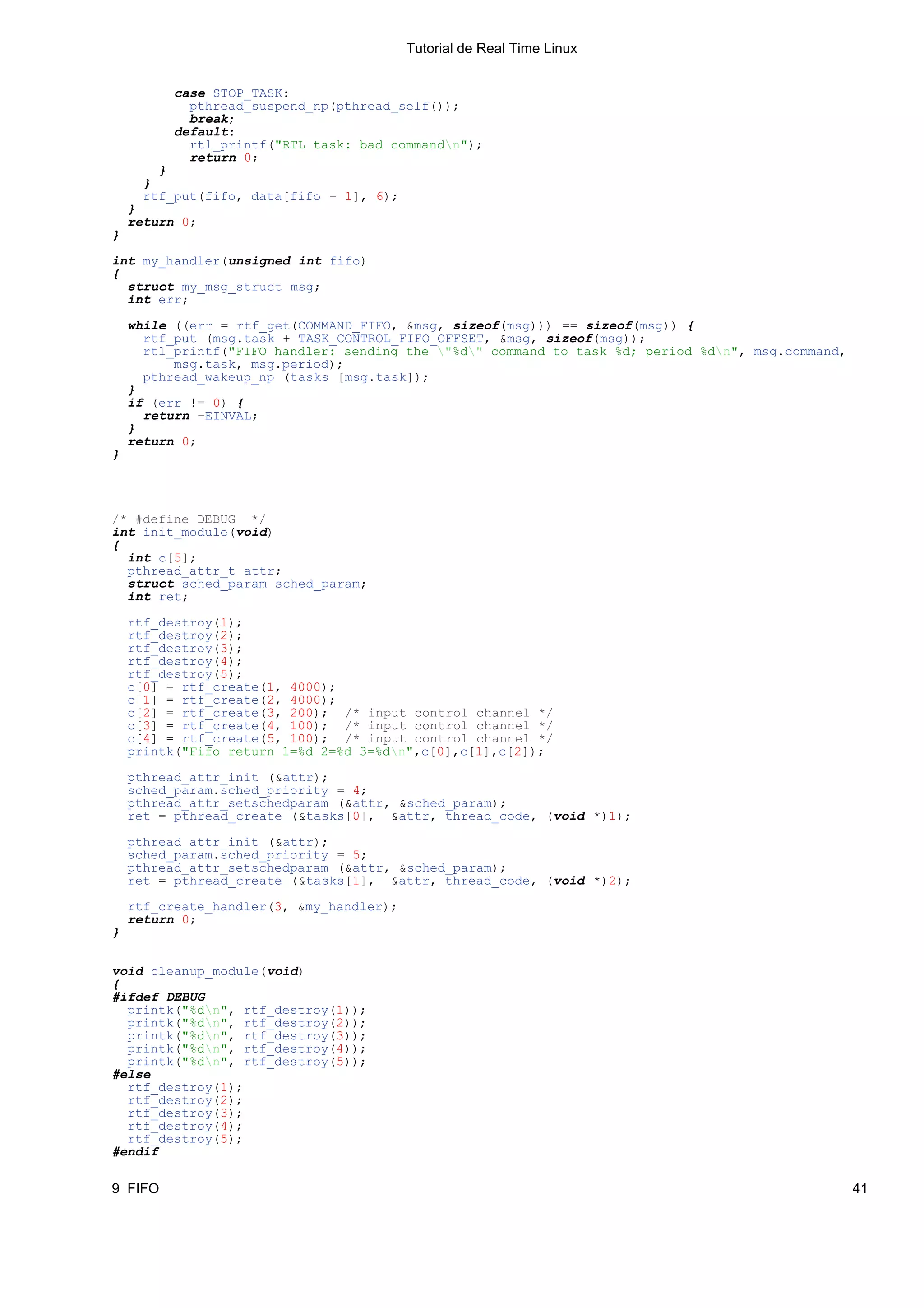Image resolution: width=924 pixels, height=1308 pixels.
Task: Click the 'if (err != 0) {' line
Action: (186, 404)
